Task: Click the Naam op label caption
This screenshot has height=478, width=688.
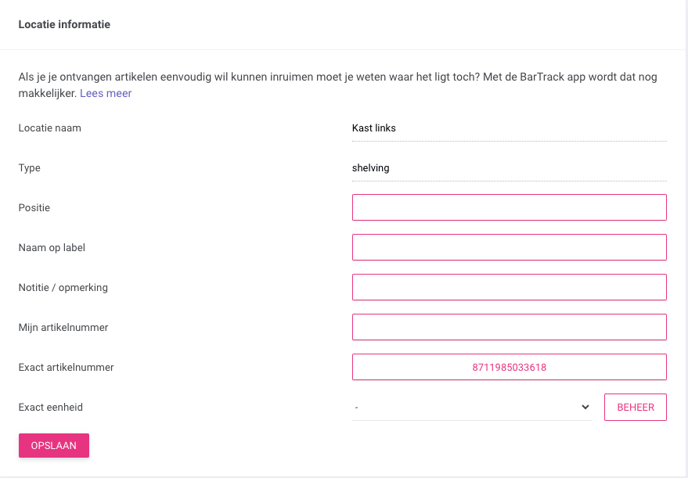Action: click(x=52, y=248)
